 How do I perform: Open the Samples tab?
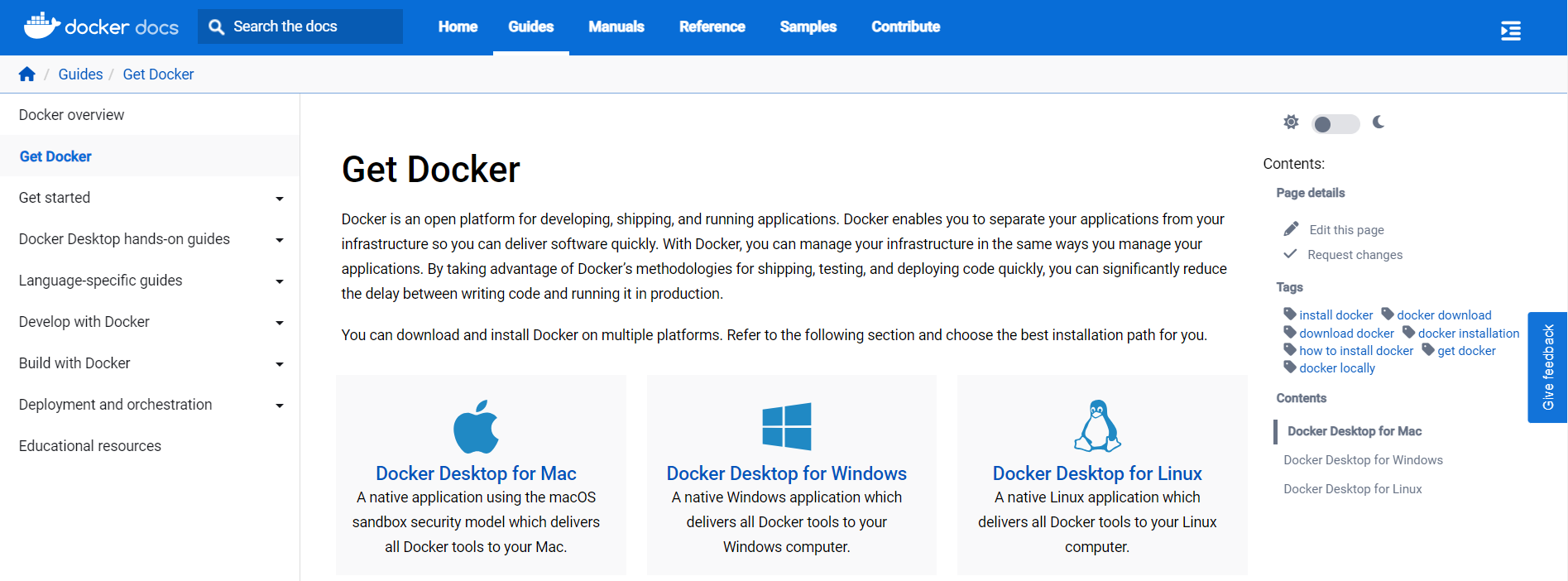808,26
